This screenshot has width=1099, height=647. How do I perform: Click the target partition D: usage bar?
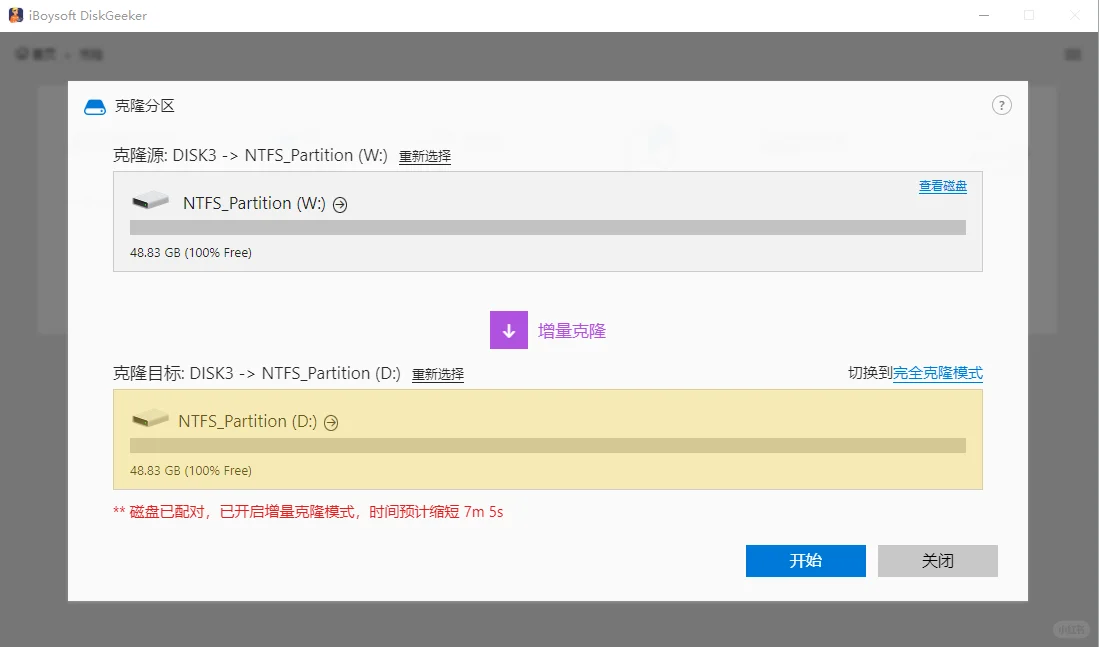point(547,445)
